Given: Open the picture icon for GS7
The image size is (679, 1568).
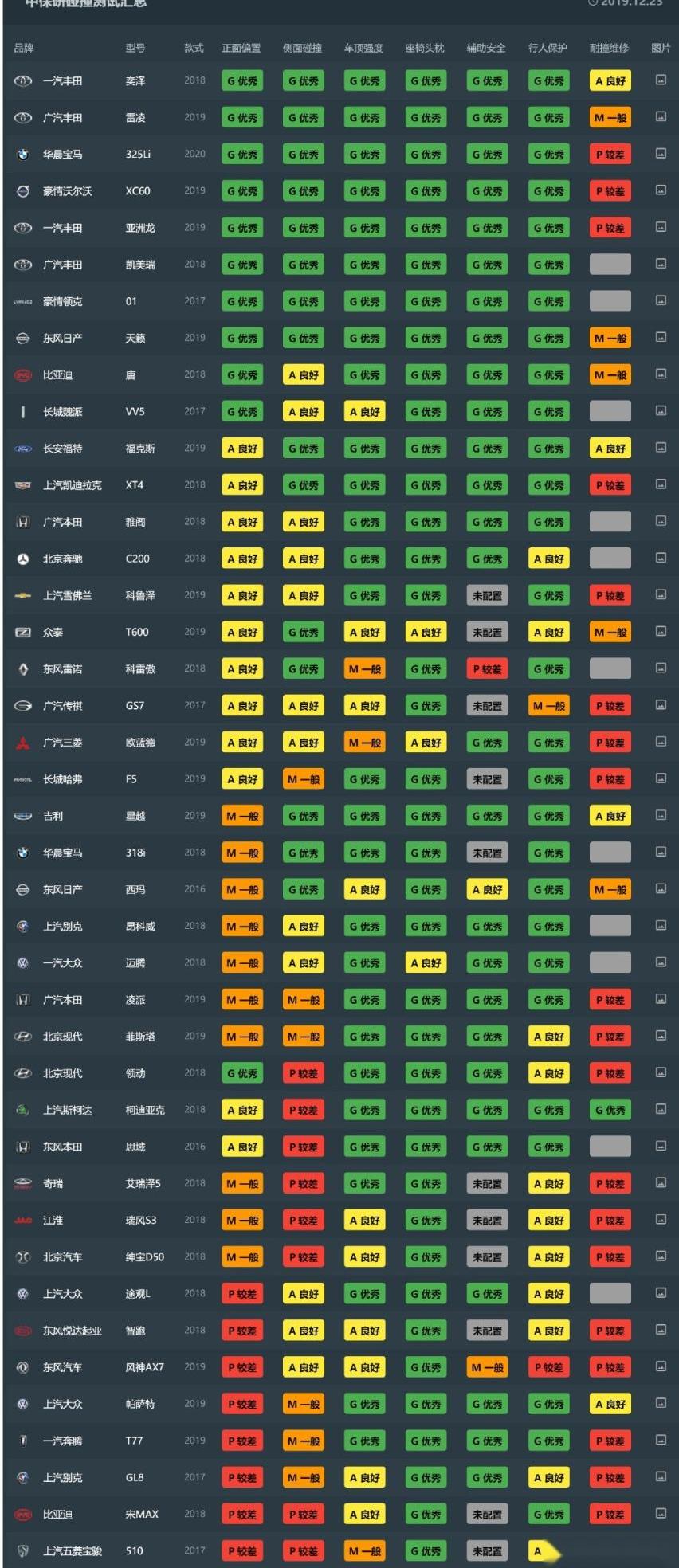Looking at the screenshot, I should 661,704.
